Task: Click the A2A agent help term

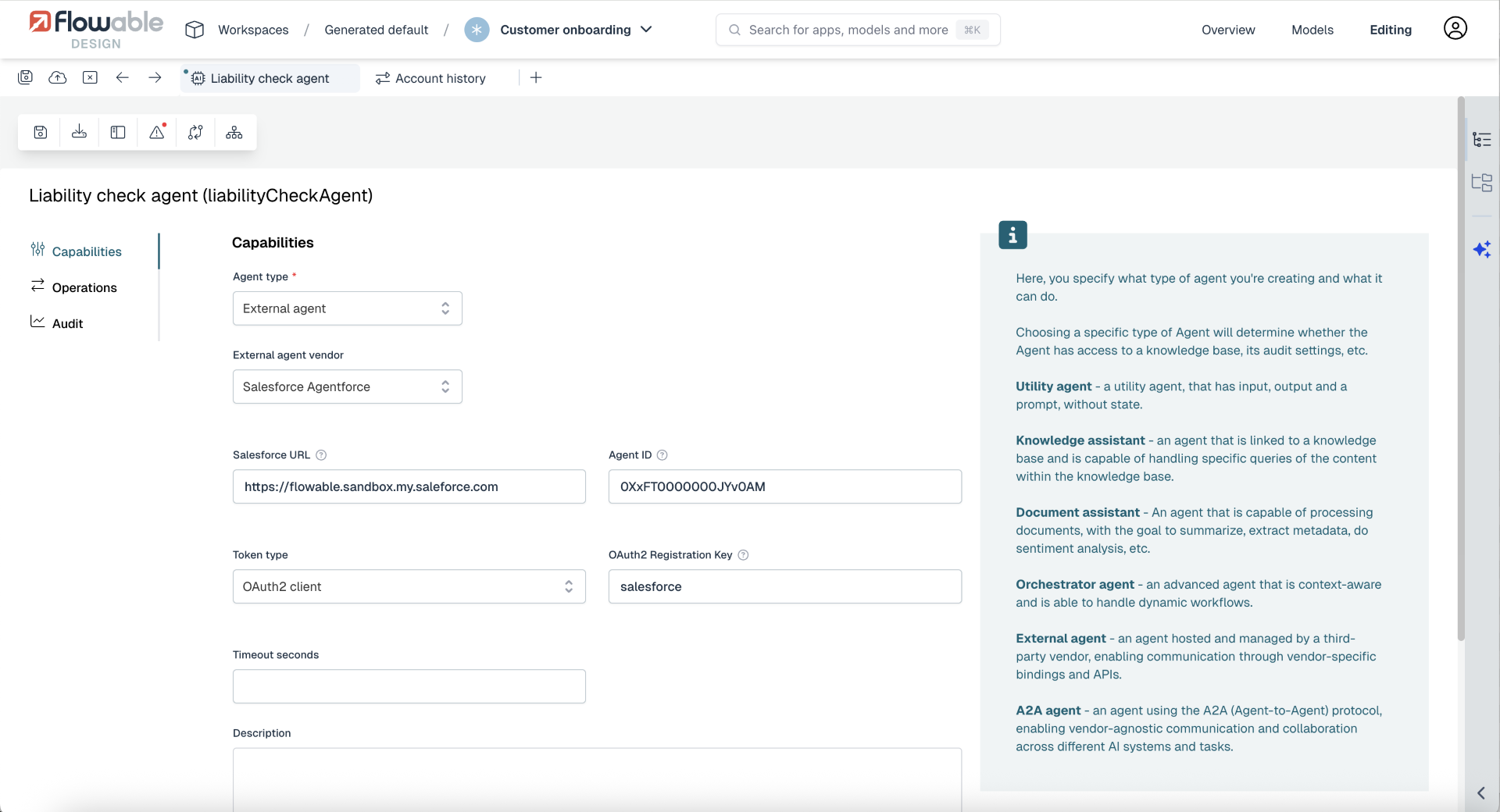Action: (x=1048, y=710)
